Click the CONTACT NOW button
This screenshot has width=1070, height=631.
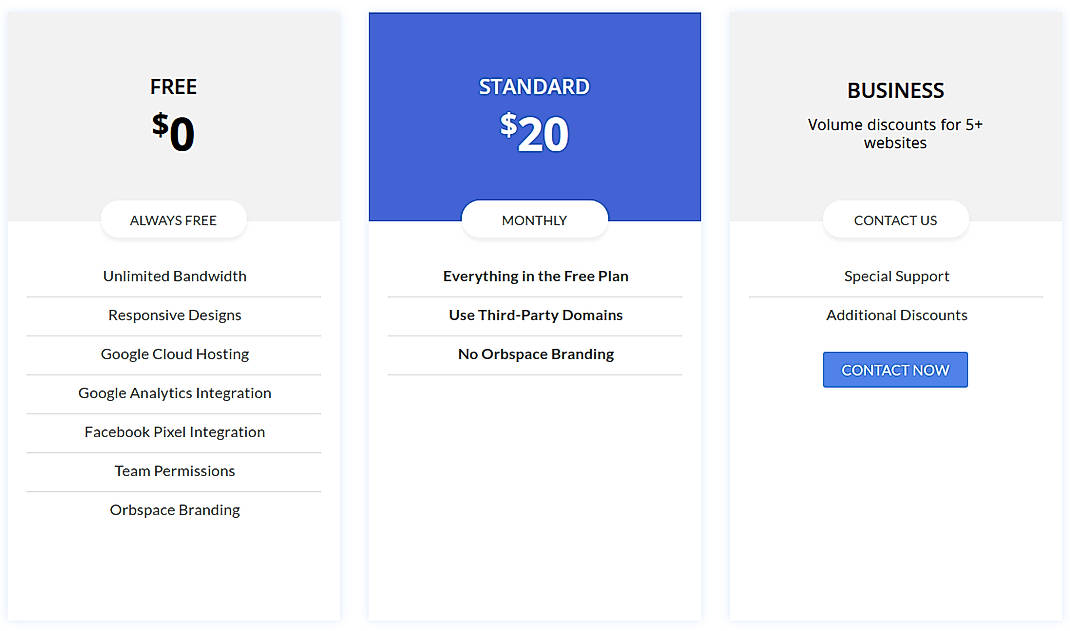pyautogui.click(x=895, y=370)
